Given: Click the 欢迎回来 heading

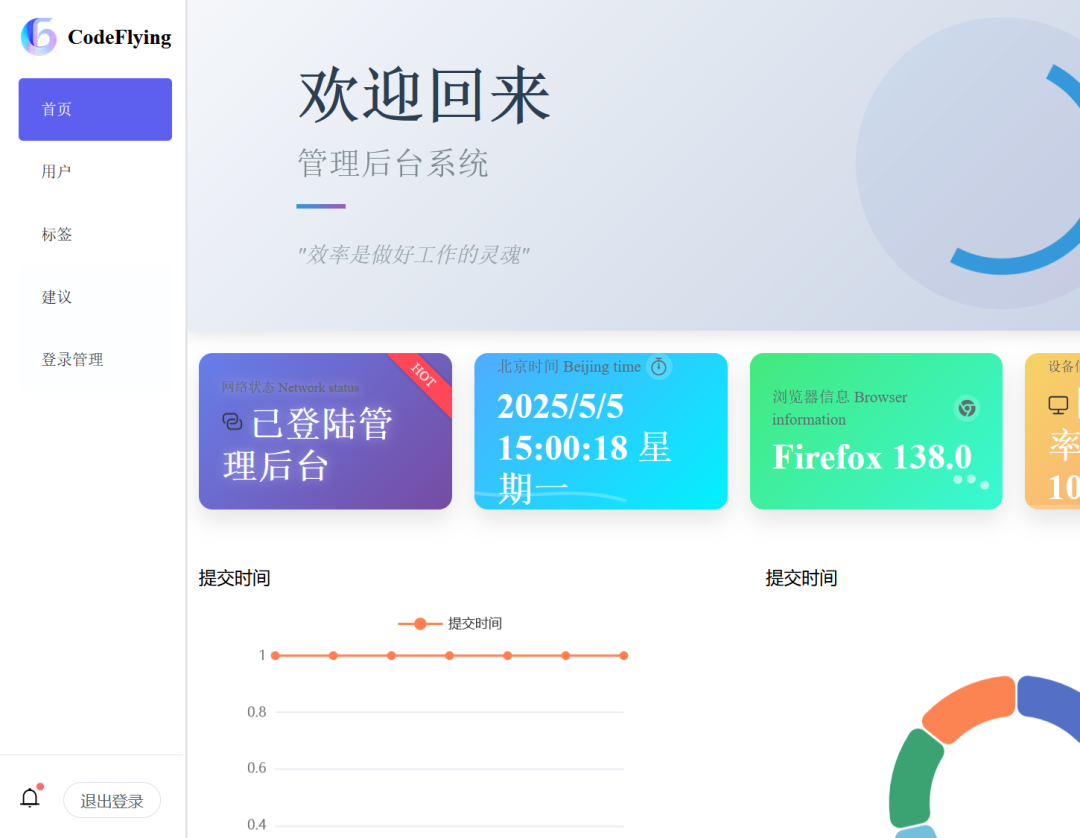Looking at the screenshot, I should (424, 96).
